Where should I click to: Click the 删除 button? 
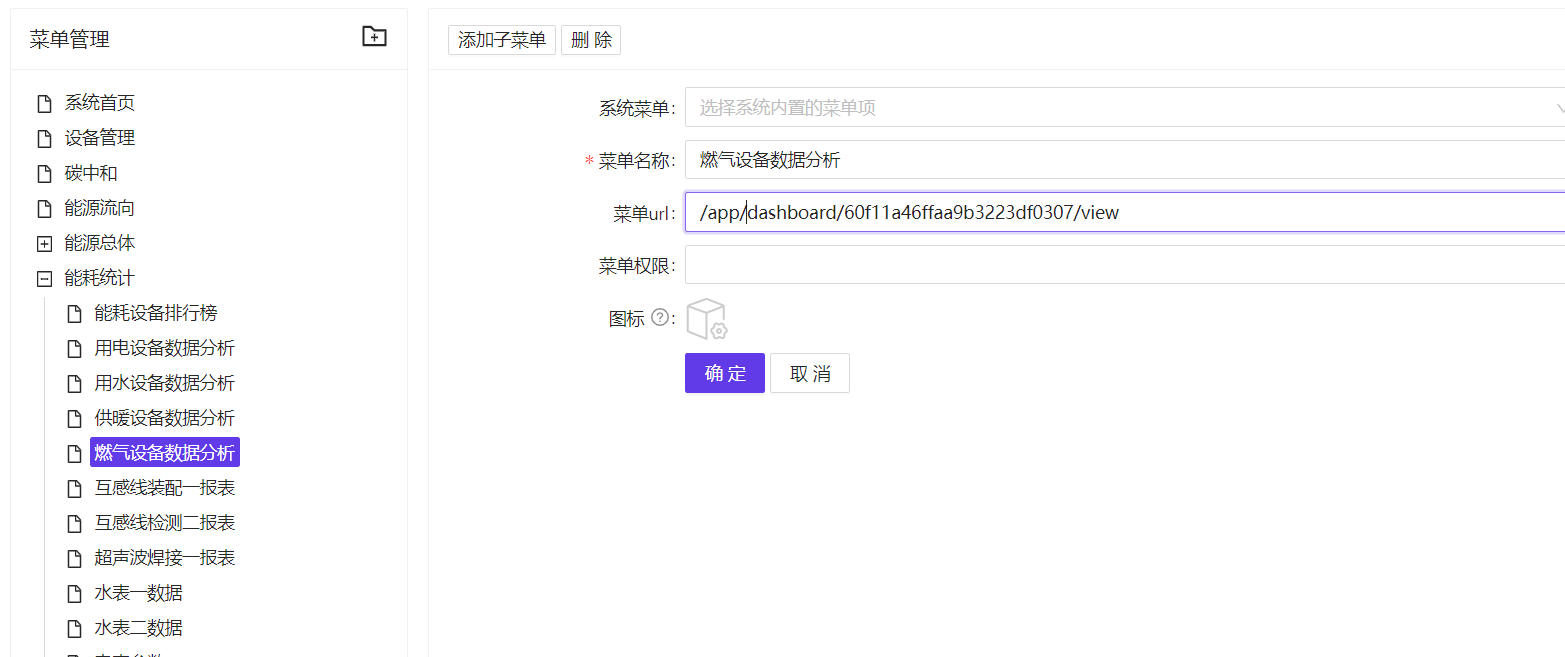point(590,40)
